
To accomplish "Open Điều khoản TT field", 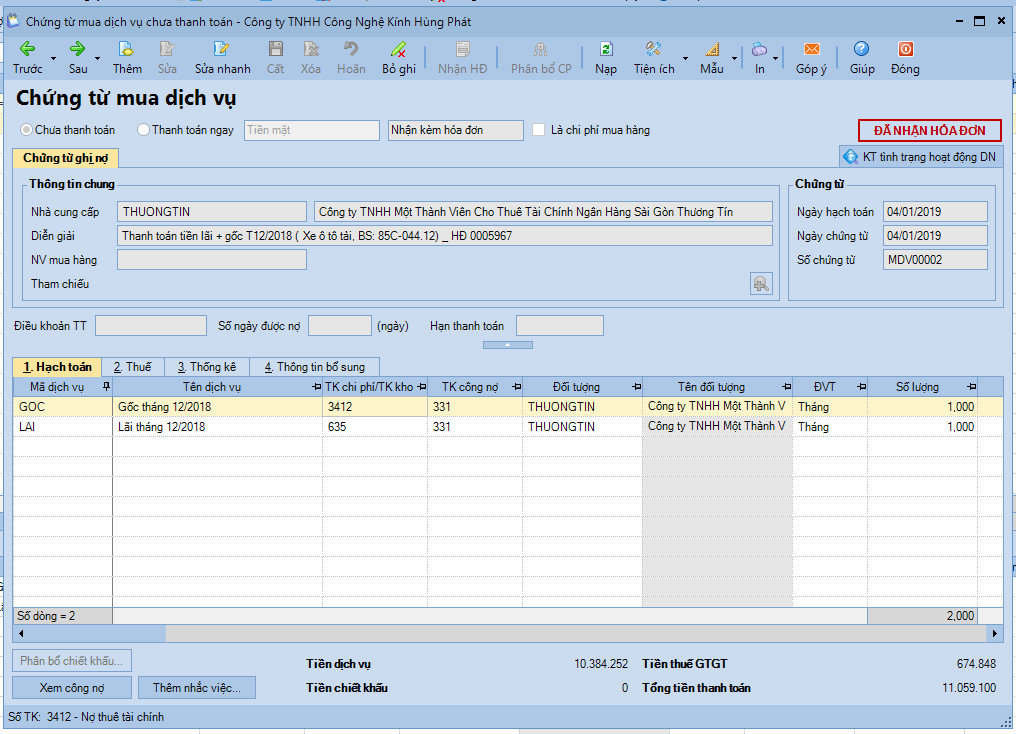I will point(150,325).
